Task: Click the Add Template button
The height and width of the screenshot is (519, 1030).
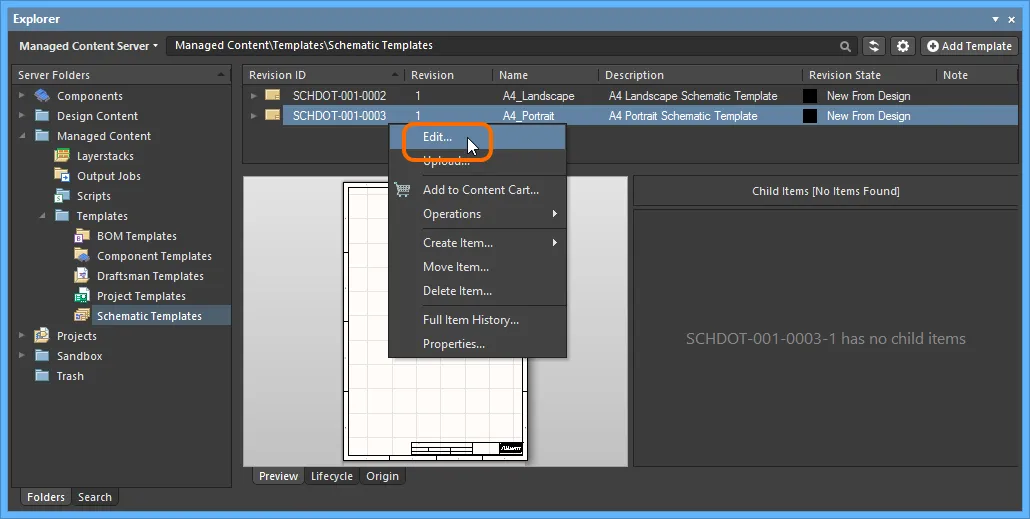Action: pos(969,46)
